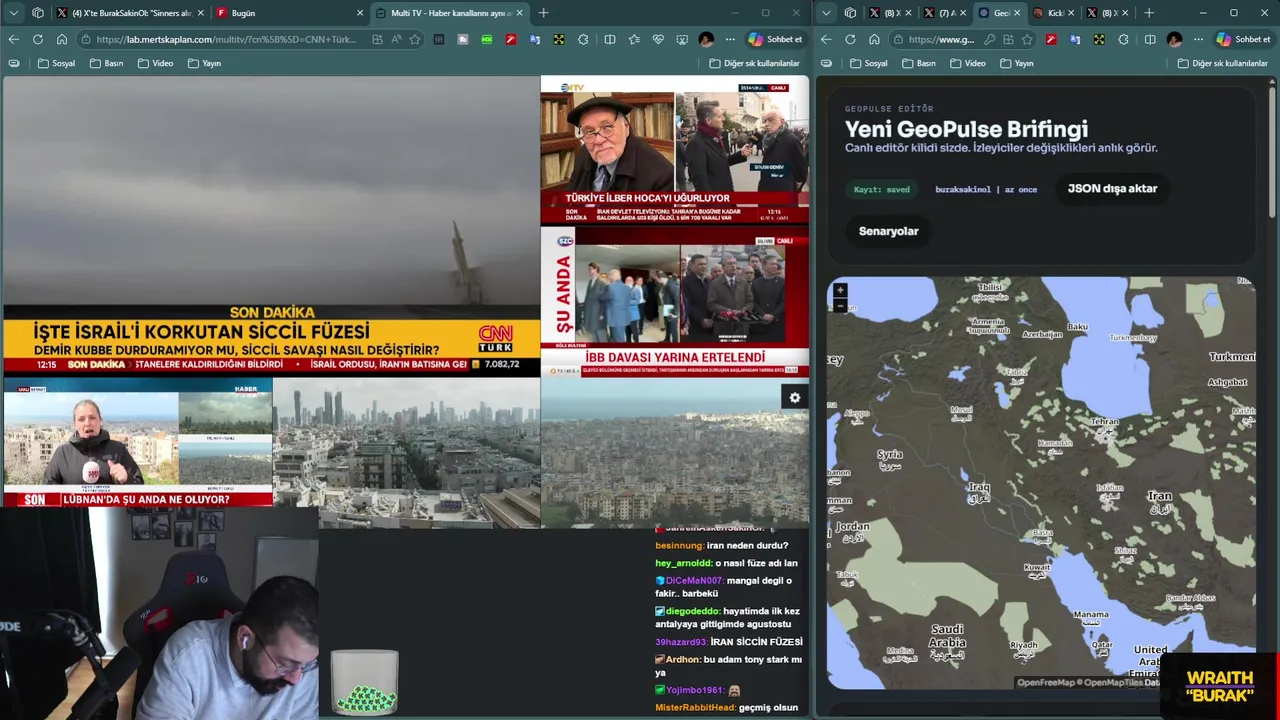Open Sosyal bookmarks folder in Multi TV window
Viewport: 1280px width, 720px height.
click(x=57, y=63)
